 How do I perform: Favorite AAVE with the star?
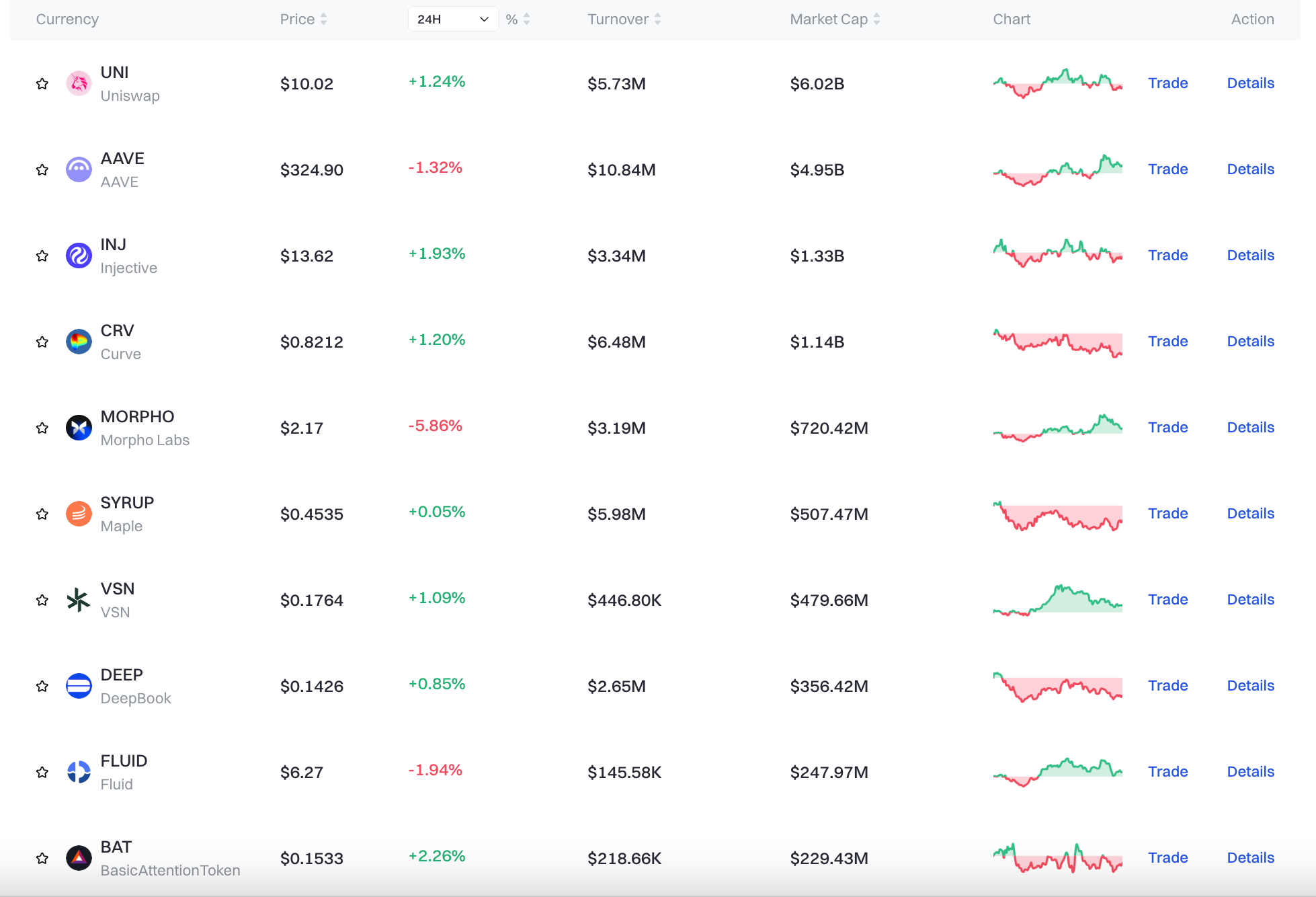(42, 169)
